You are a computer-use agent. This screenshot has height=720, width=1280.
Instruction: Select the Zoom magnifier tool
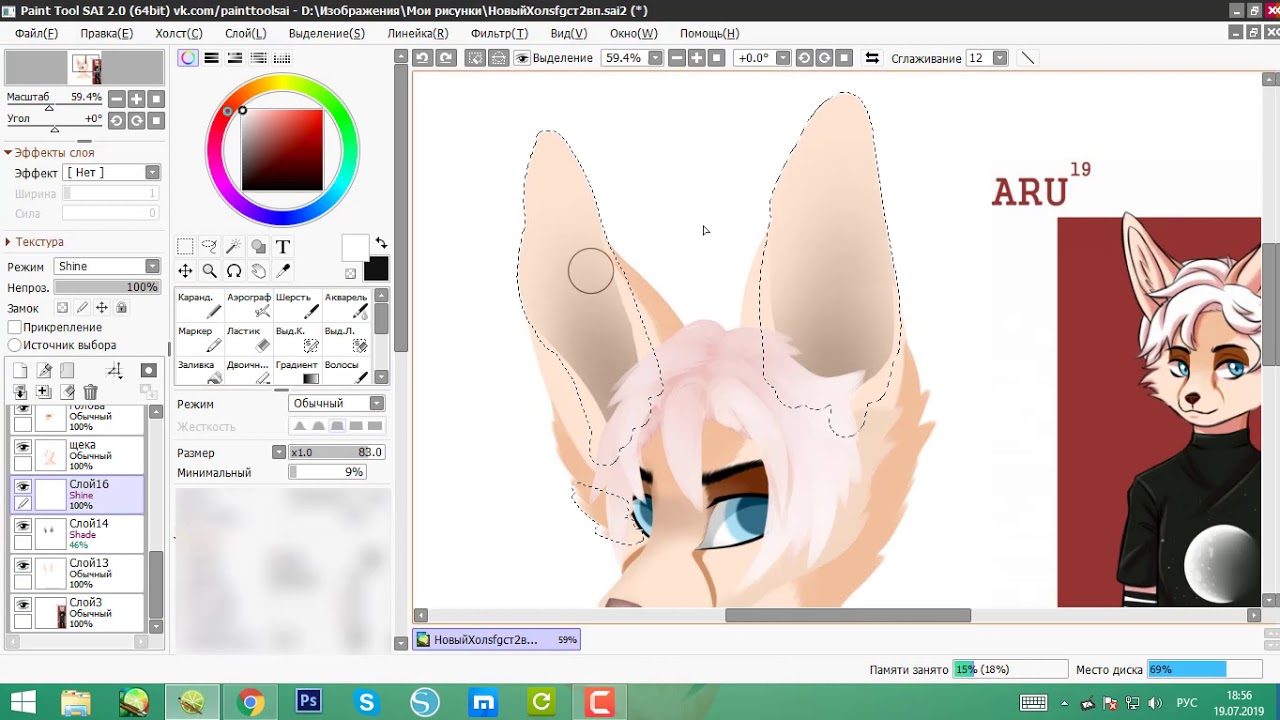click(209, 271)
